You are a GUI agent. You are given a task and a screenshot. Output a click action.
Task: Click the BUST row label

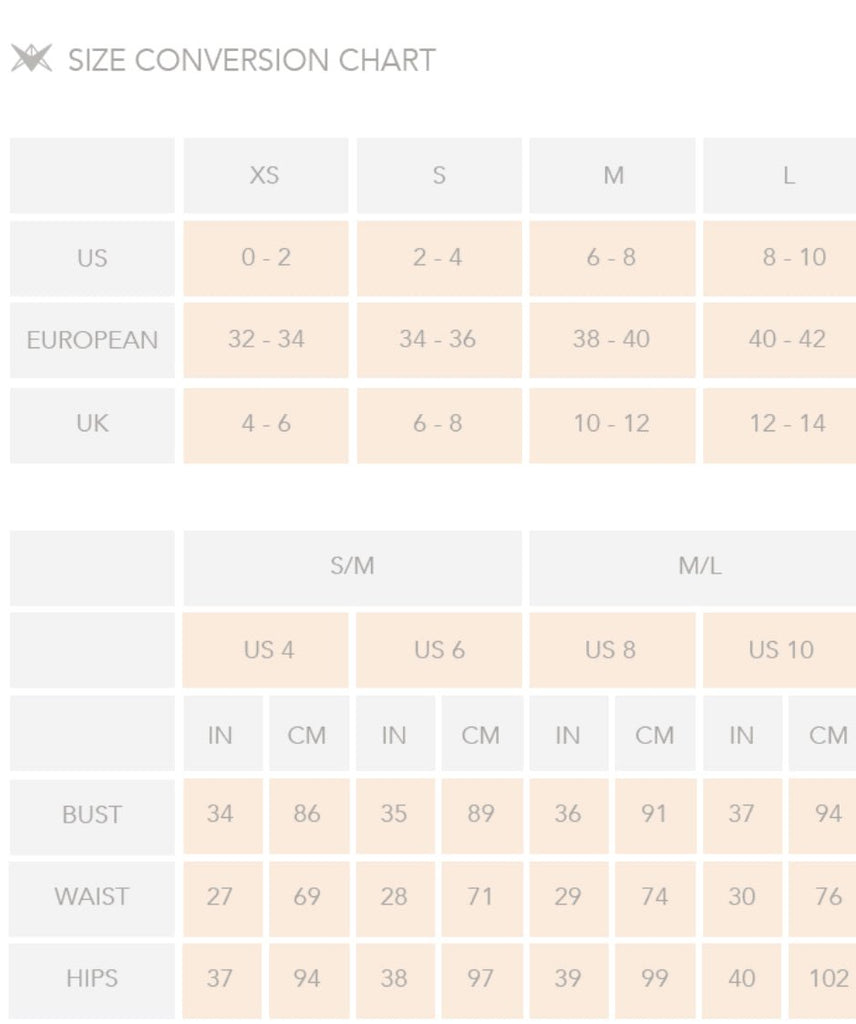pos(92,816)
